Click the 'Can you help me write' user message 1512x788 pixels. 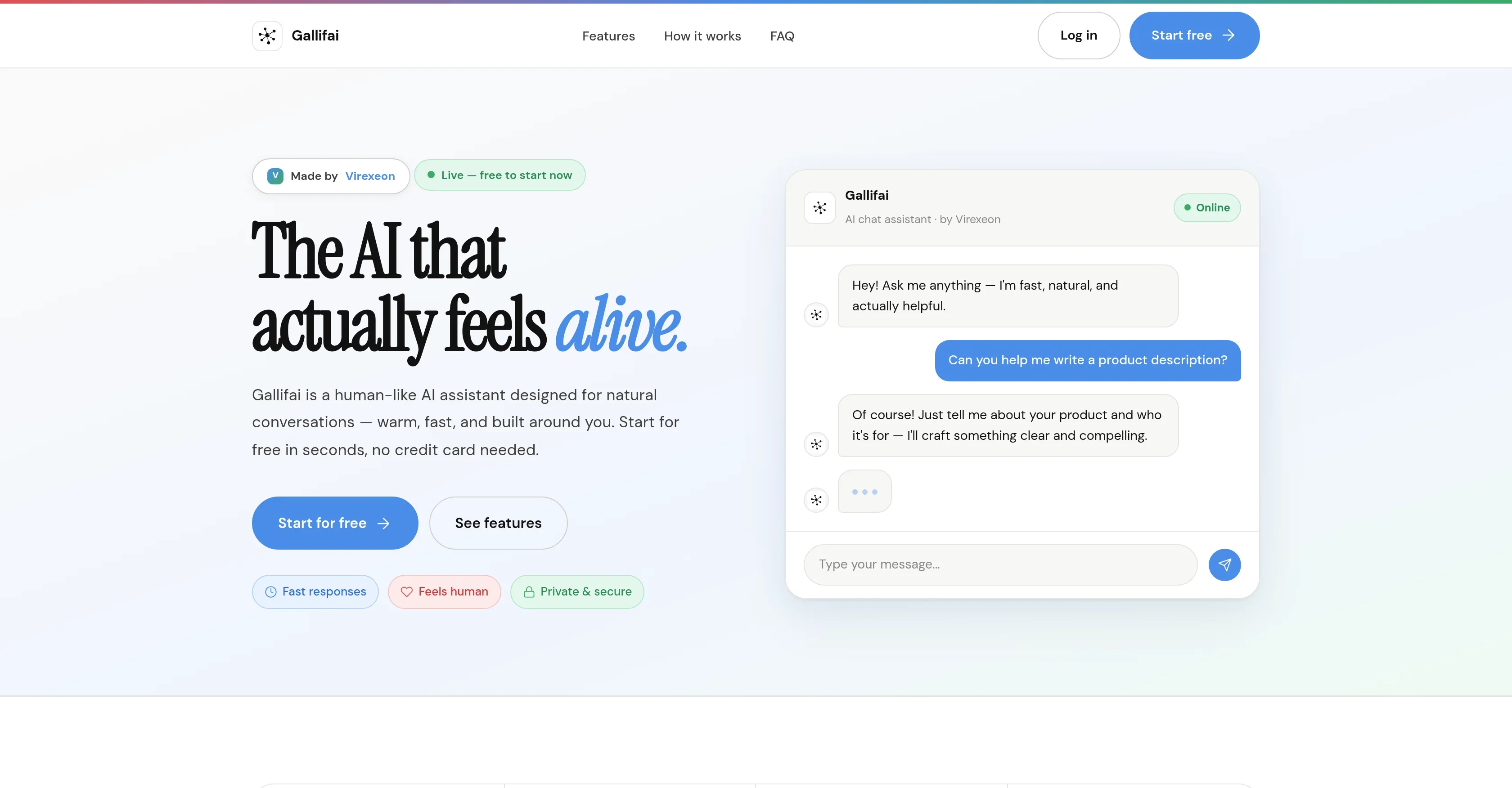[1088, 360]
